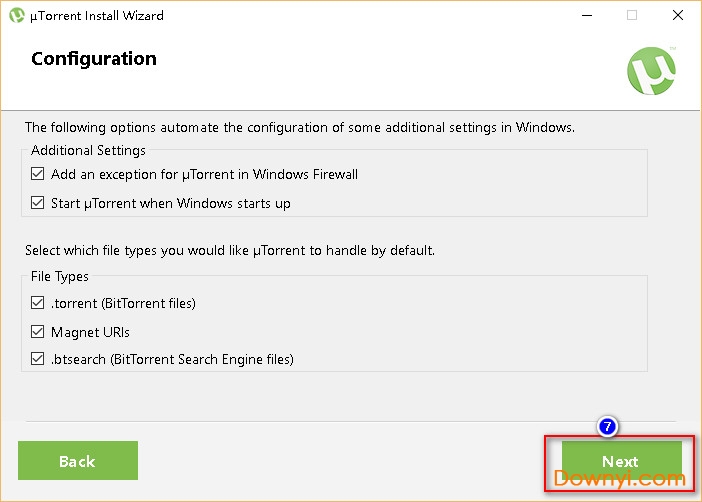
Task: Click the Windows settings description sentence
Action: (300, 127)
